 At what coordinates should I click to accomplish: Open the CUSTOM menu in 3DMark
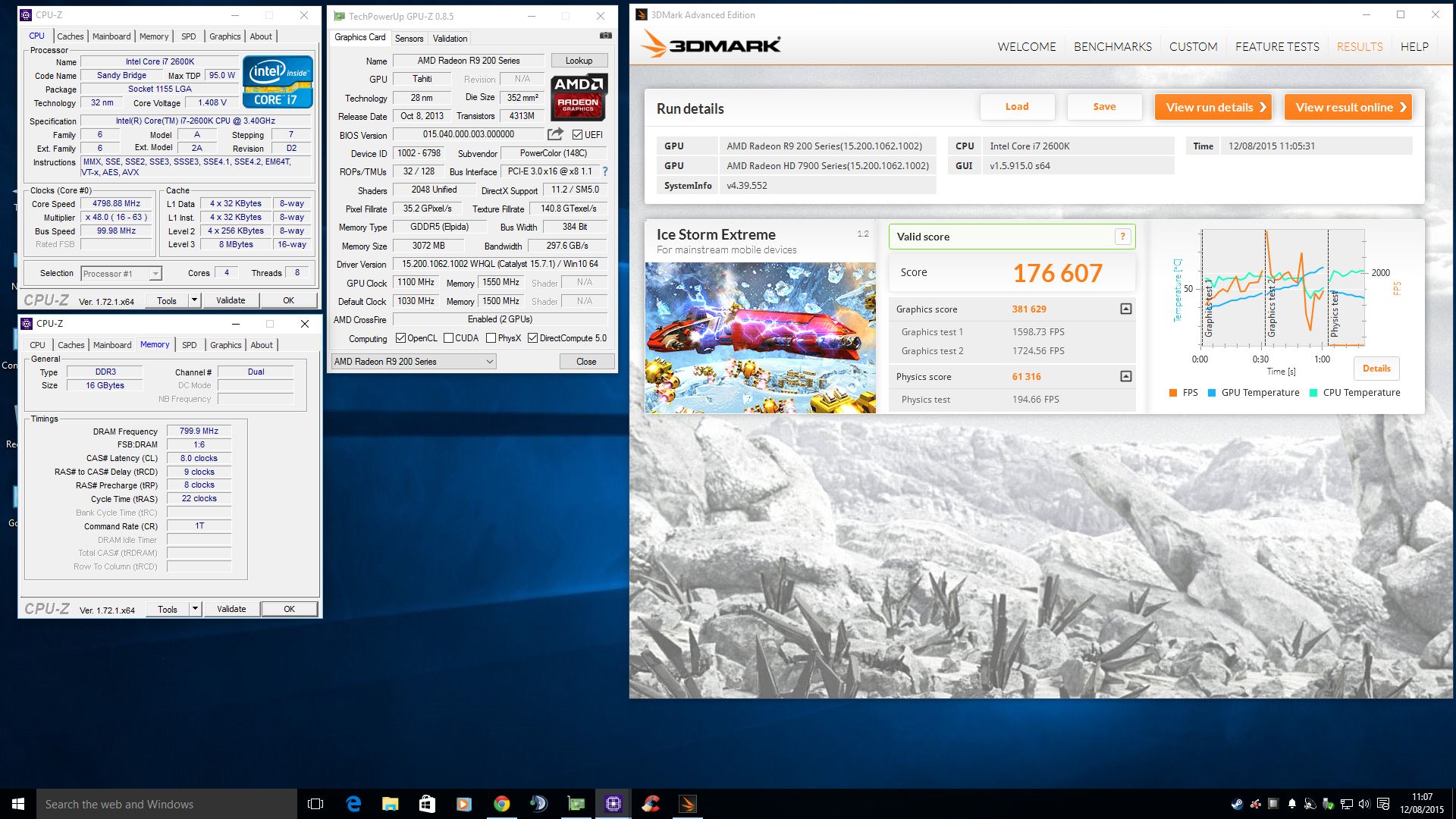pos(1193,46)
